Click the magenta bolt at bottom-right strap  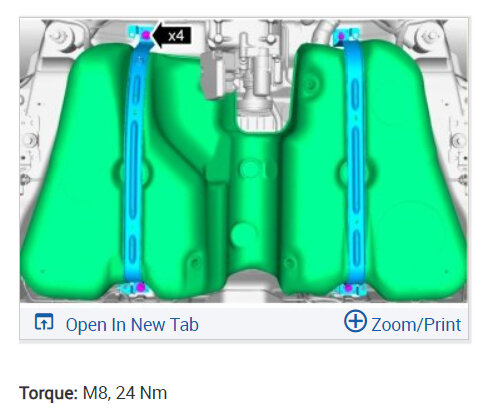click(348, 287)
